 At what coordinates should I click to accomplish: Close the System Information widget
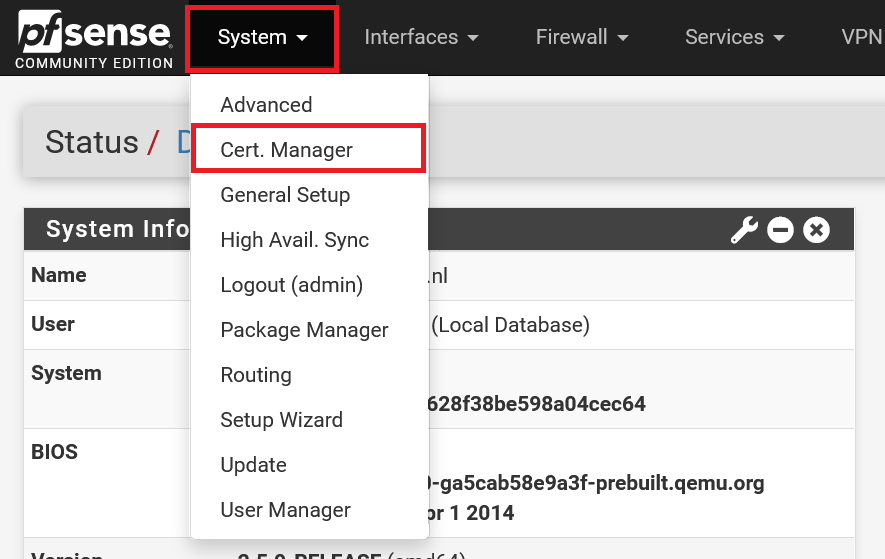tap(817, 231)
